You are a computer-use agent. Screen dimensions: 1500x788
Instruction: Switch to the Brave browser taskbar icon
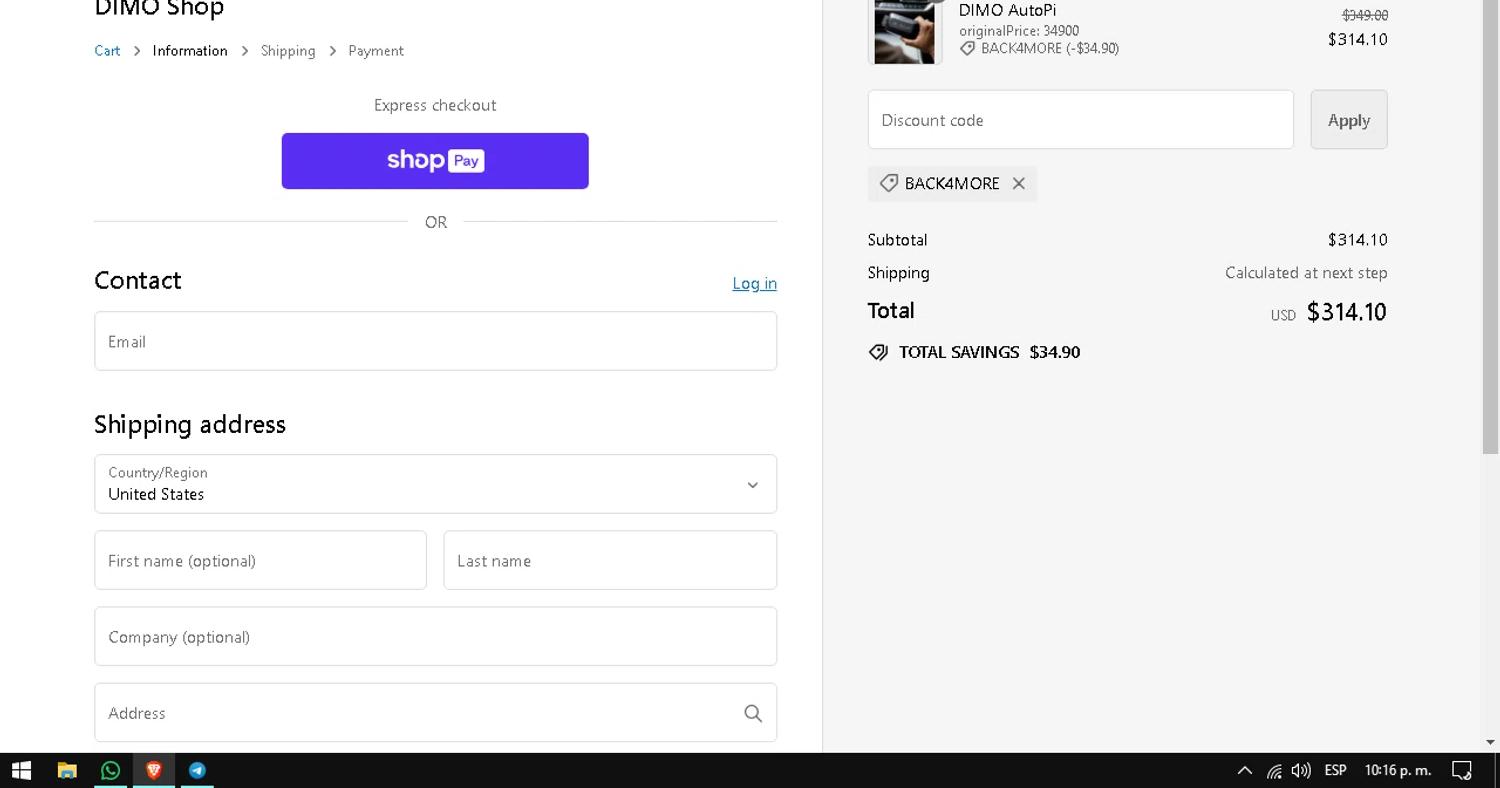pyautogui.click(x=154, y=770)
